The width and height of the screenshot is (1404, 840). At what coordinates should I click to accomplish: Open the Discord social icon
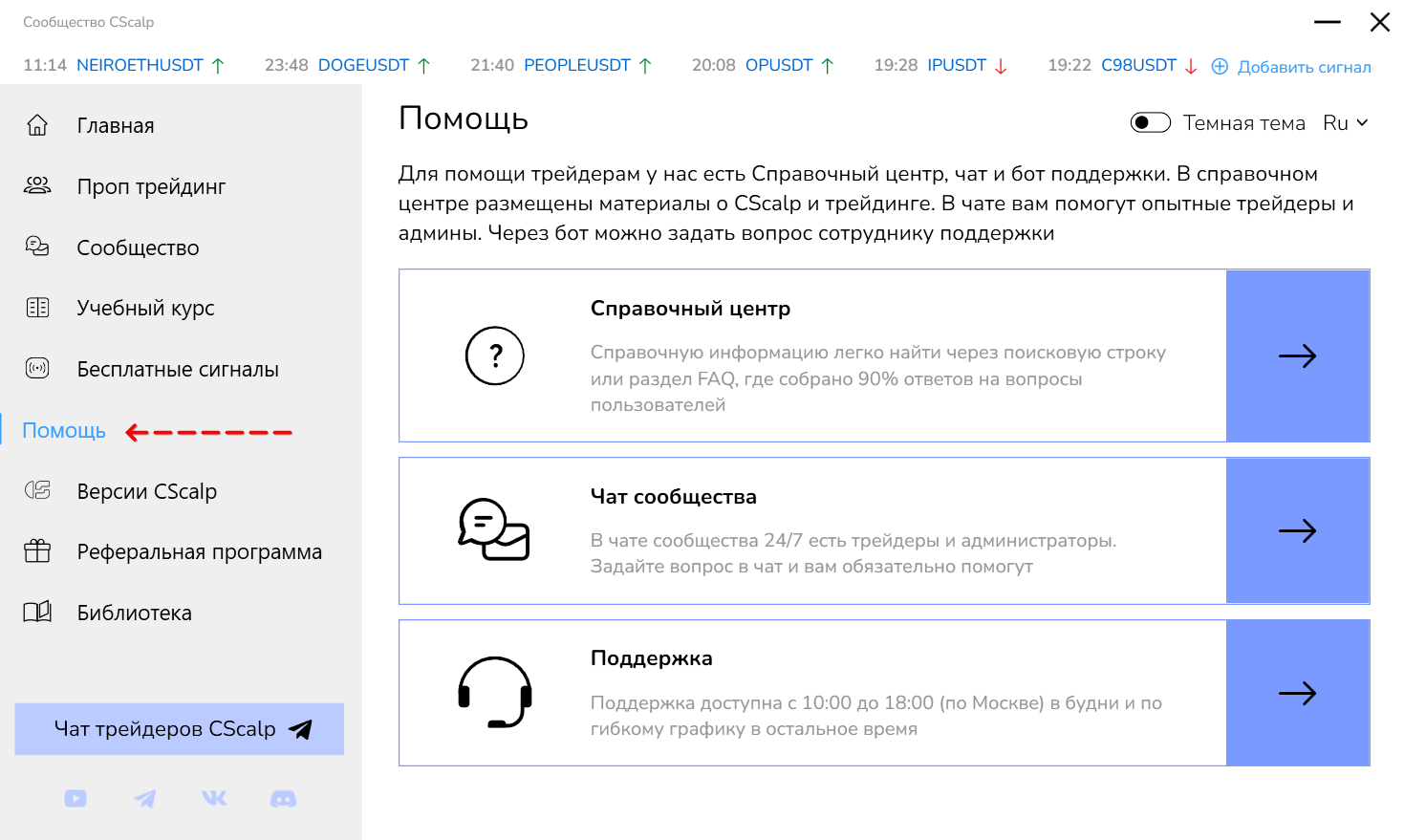tap(284, 798)
